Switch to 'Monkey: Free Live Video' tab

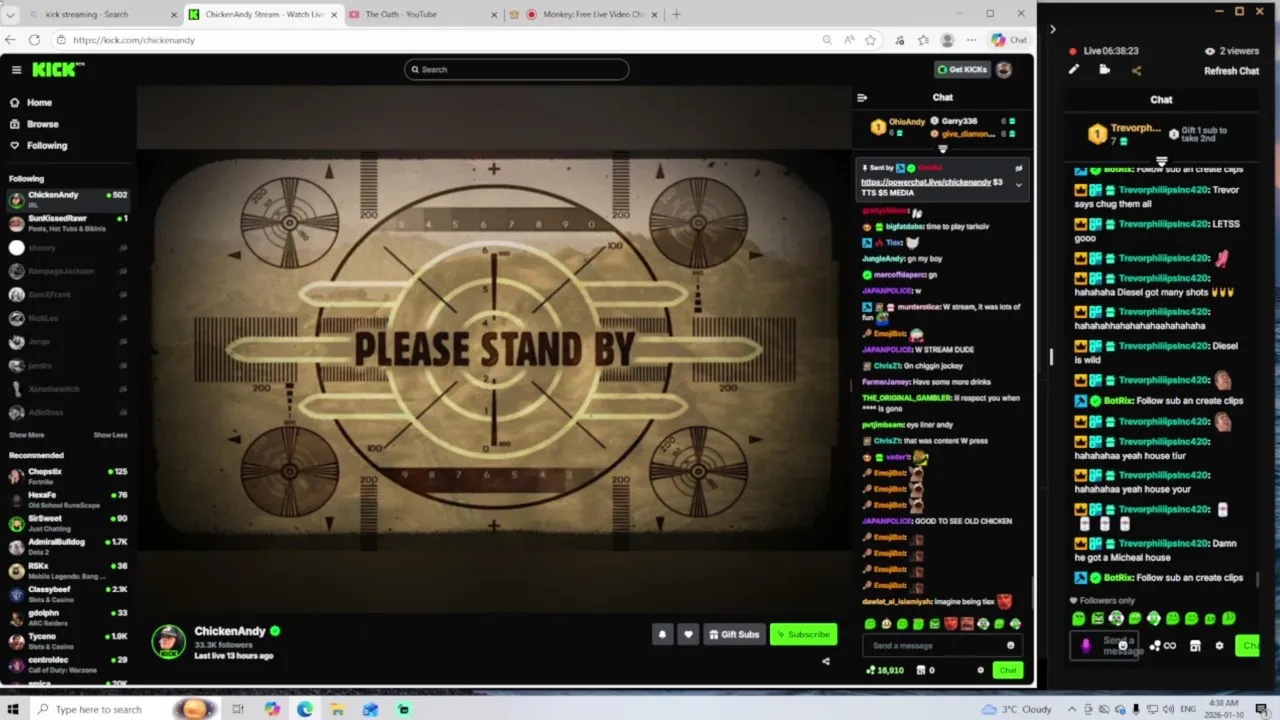pos(583,14)
